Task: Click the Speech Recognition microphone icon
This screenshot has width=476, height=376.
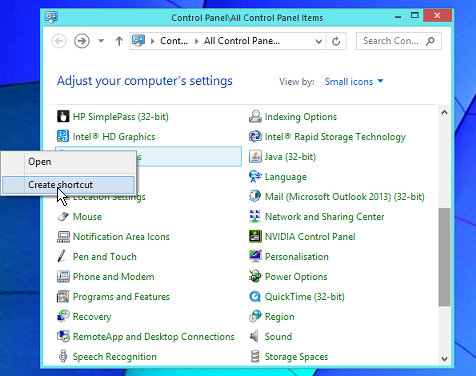Action: [x=63, y=356]
